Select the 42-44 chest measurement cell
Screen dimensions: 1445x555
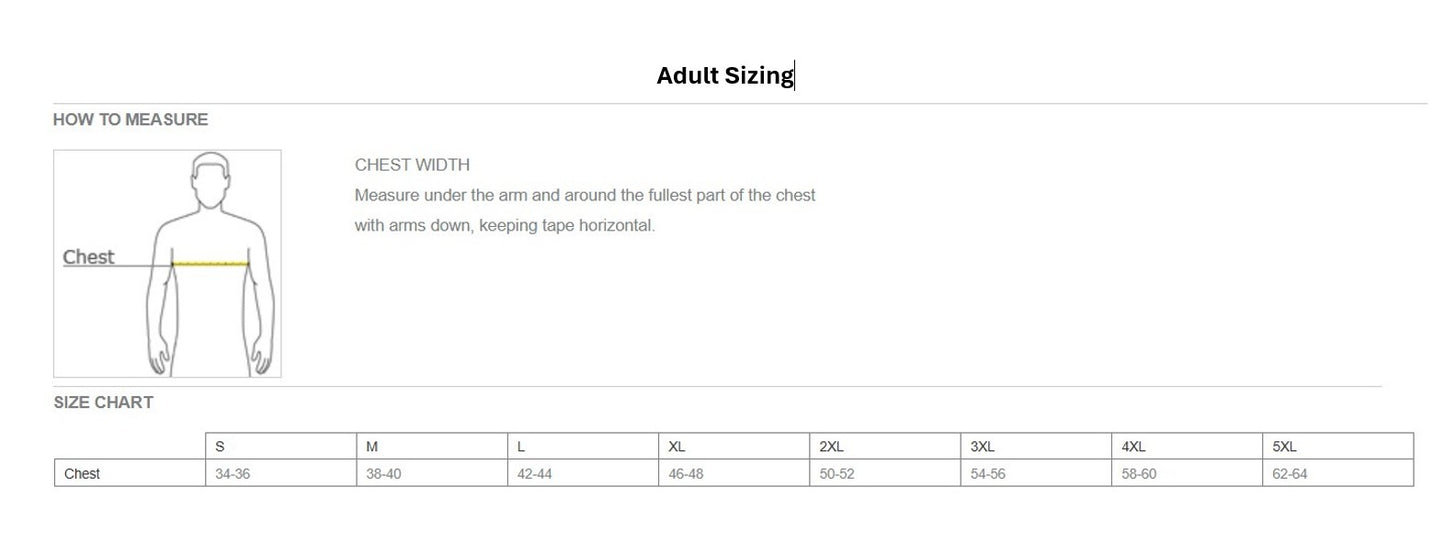[535, 474]
